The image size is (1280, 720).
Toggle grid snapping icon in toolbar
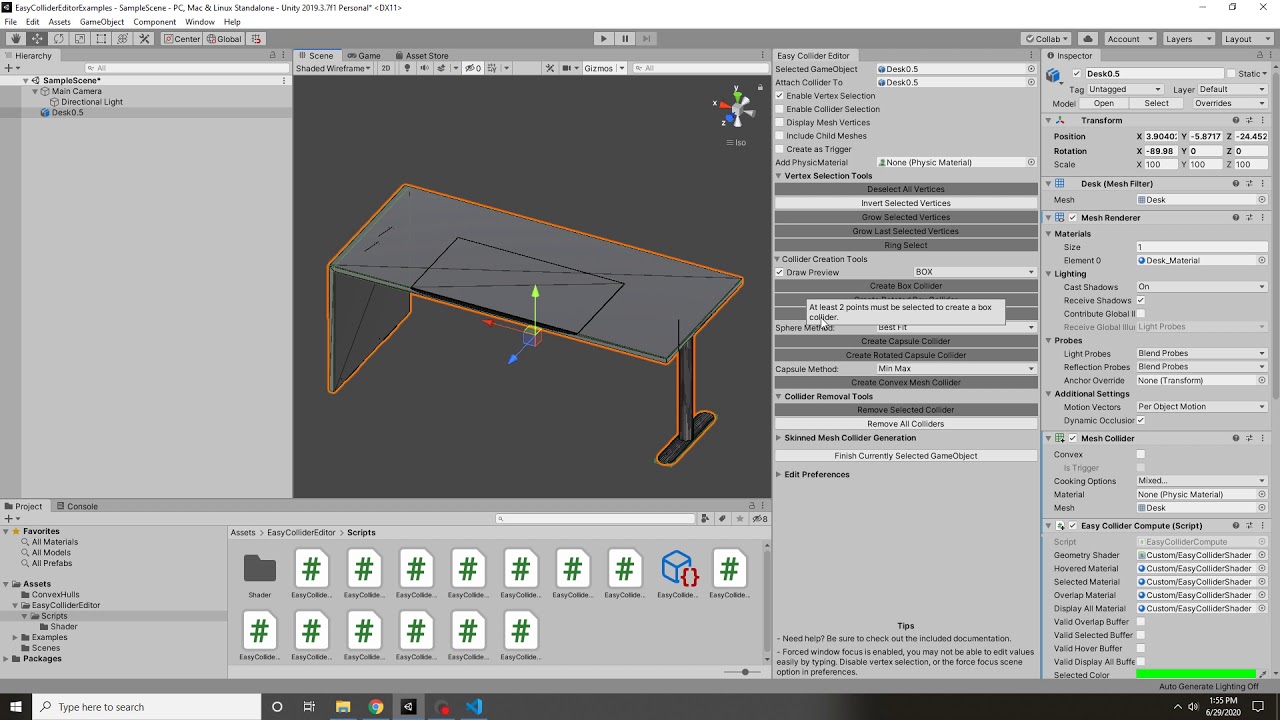pyautogui.click(x=256, y=39)
